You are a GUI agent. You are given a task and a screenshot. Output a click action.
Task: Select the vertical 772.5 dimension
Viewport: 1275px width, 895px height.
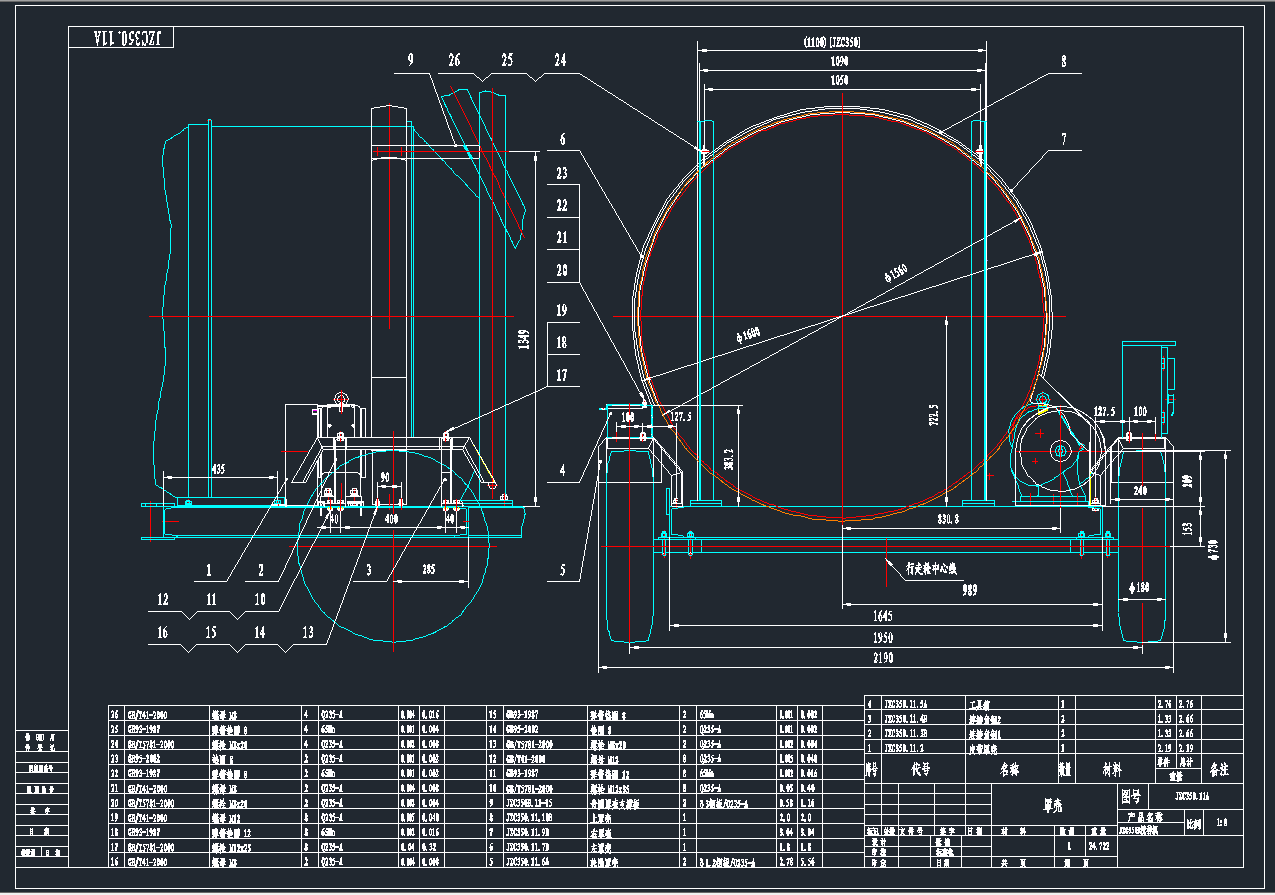point(934,414)
